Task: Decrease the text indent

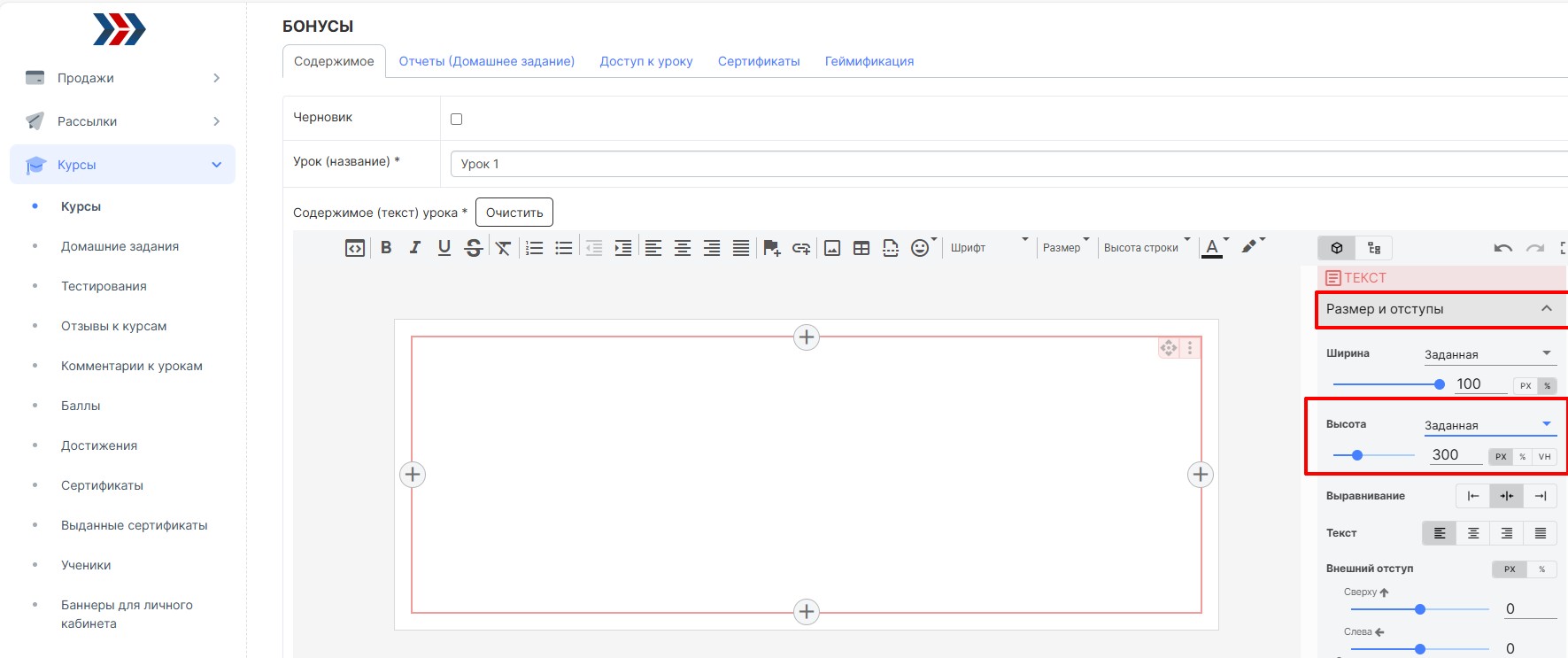Action: click(594, 248)
